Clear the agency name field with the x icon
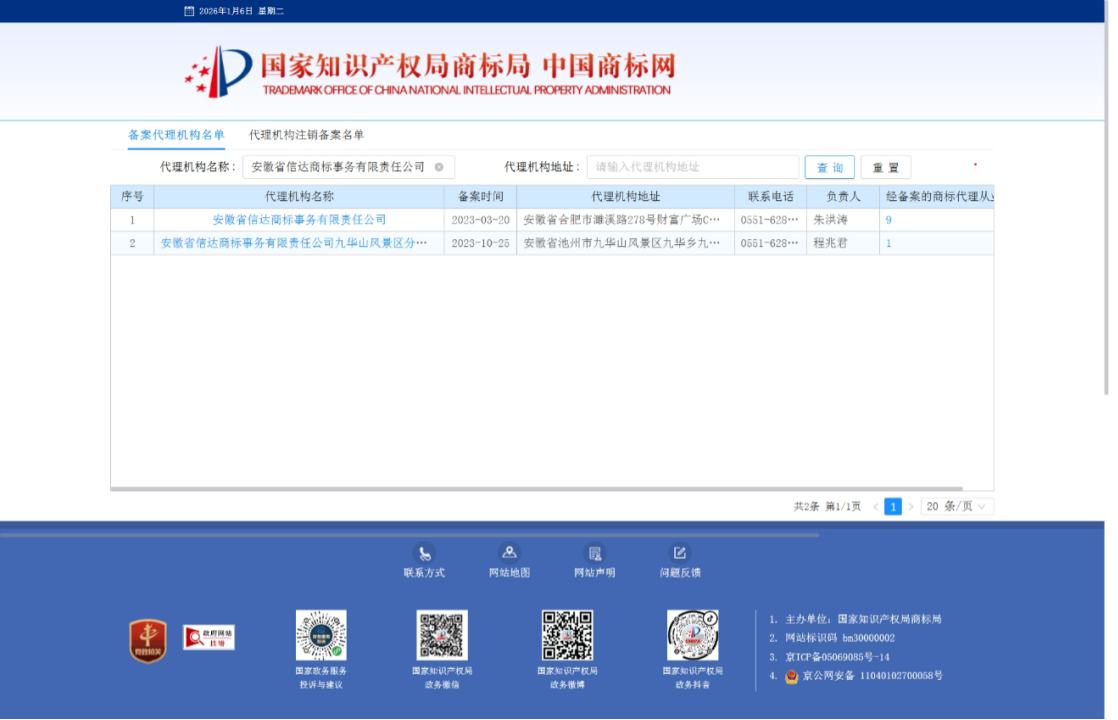Screen dimensions: 1118x720 [x=439, y=167]
